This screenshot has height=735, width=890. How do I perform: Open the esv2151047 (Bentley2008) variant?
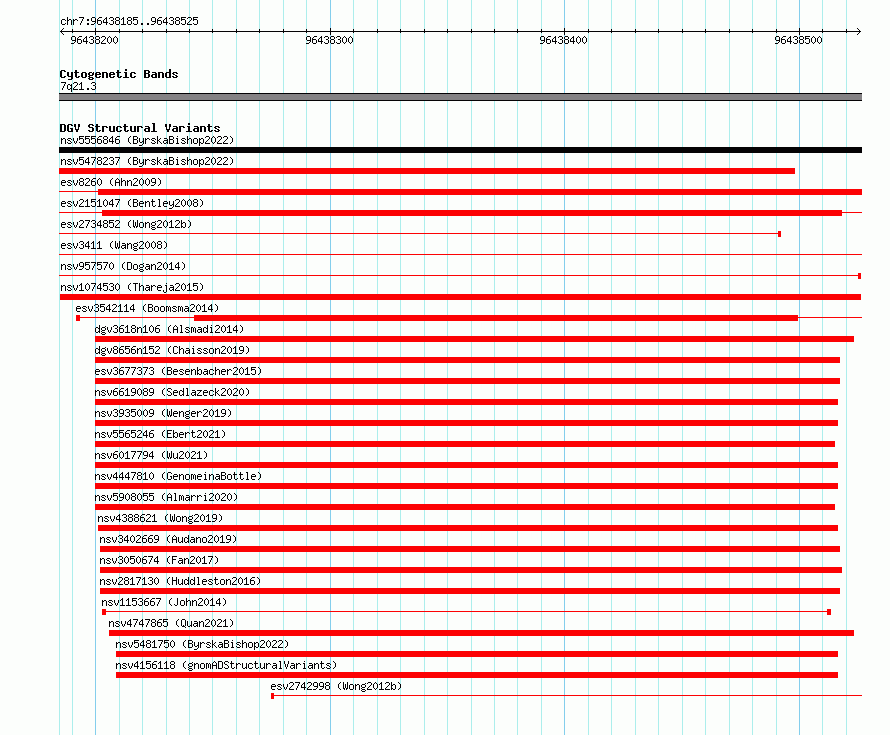[132, 203]
